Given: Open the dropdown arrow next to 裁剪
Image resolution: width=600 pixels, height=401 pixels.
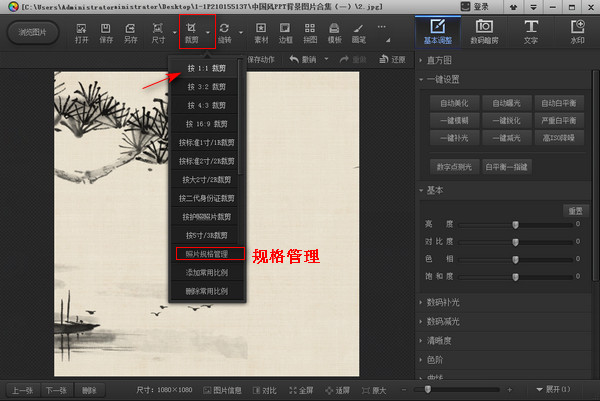Looking at the screenshot, I should 208,33.
